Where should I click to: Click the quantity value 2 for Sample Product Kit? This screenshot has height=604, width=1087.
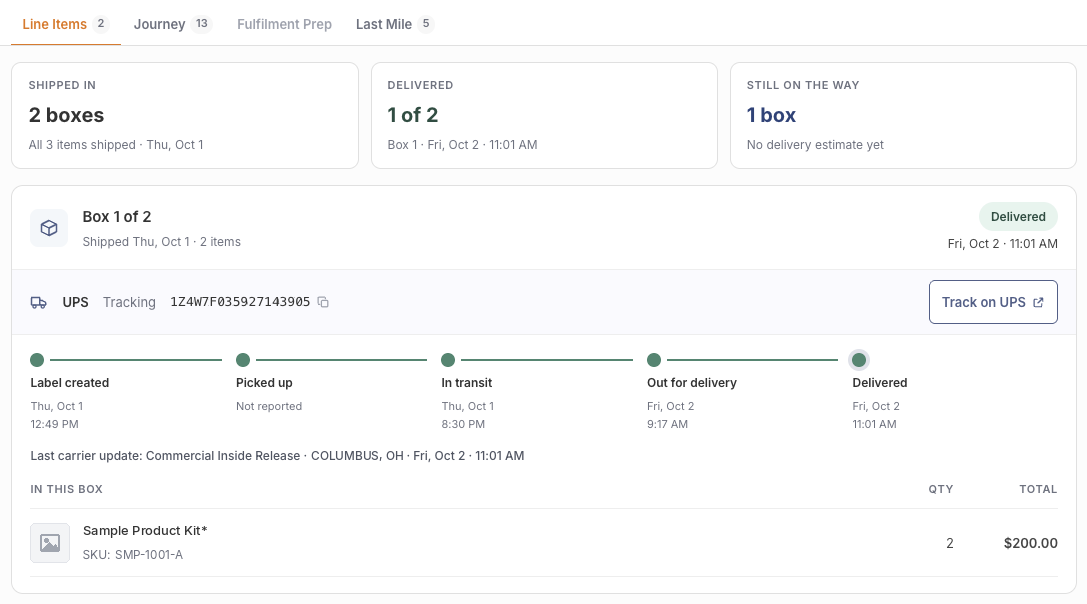pyautogui.click(x=950, y=543)
